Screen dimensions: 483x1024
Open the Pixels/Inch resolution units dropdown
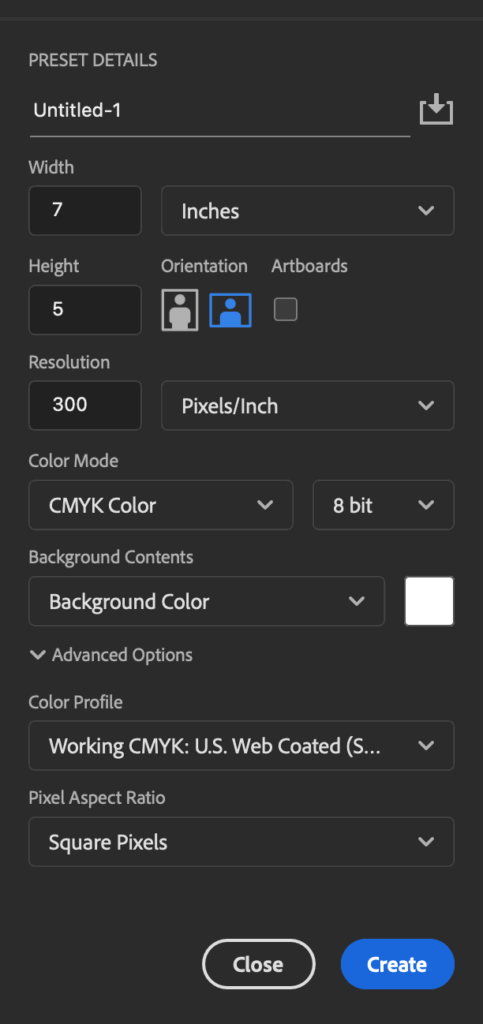(x=307, y=406)
